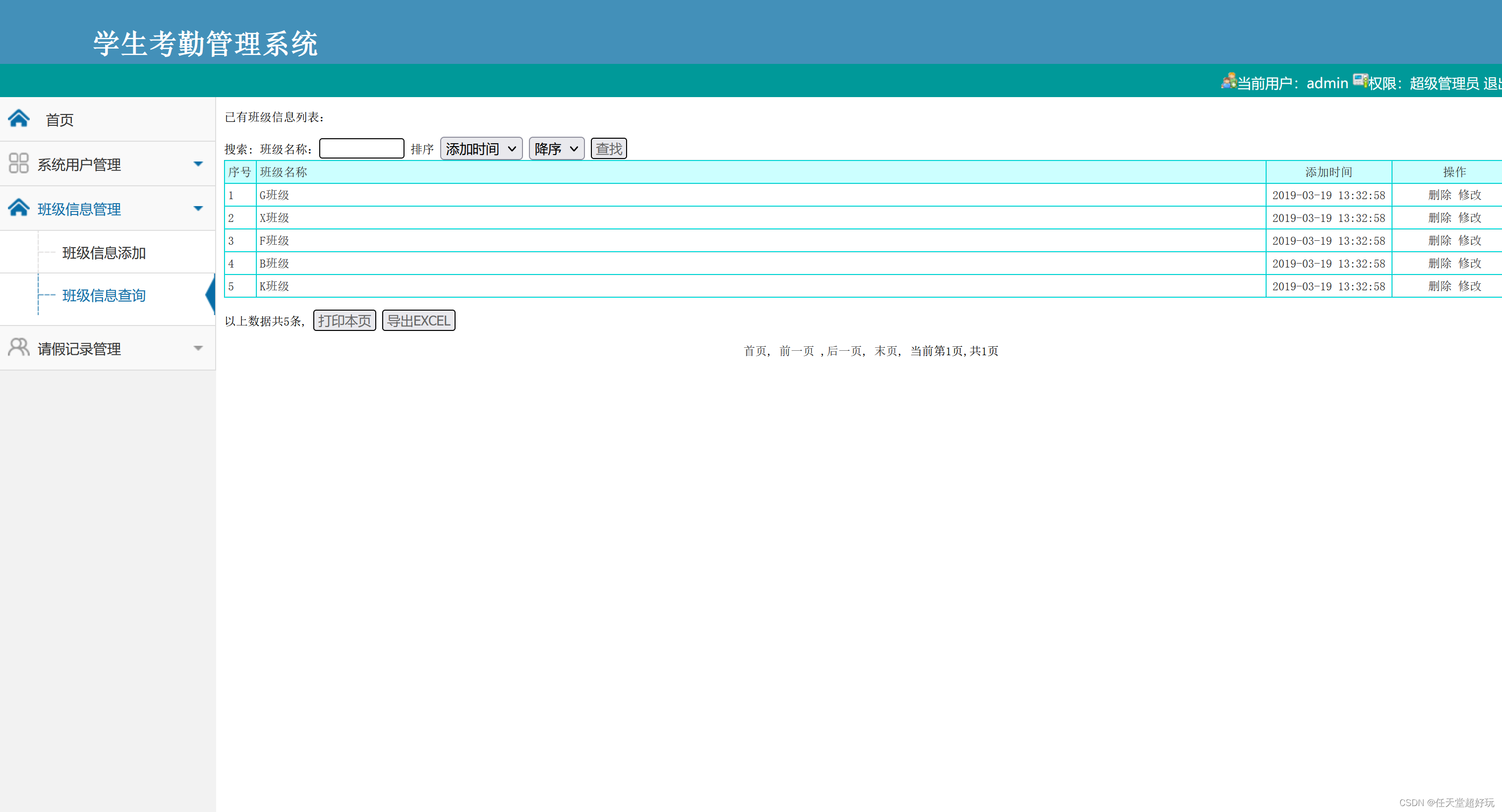The image size is (1502, 812).
Task: Click the 导出EXCEL button
Action: pos(419,321)
